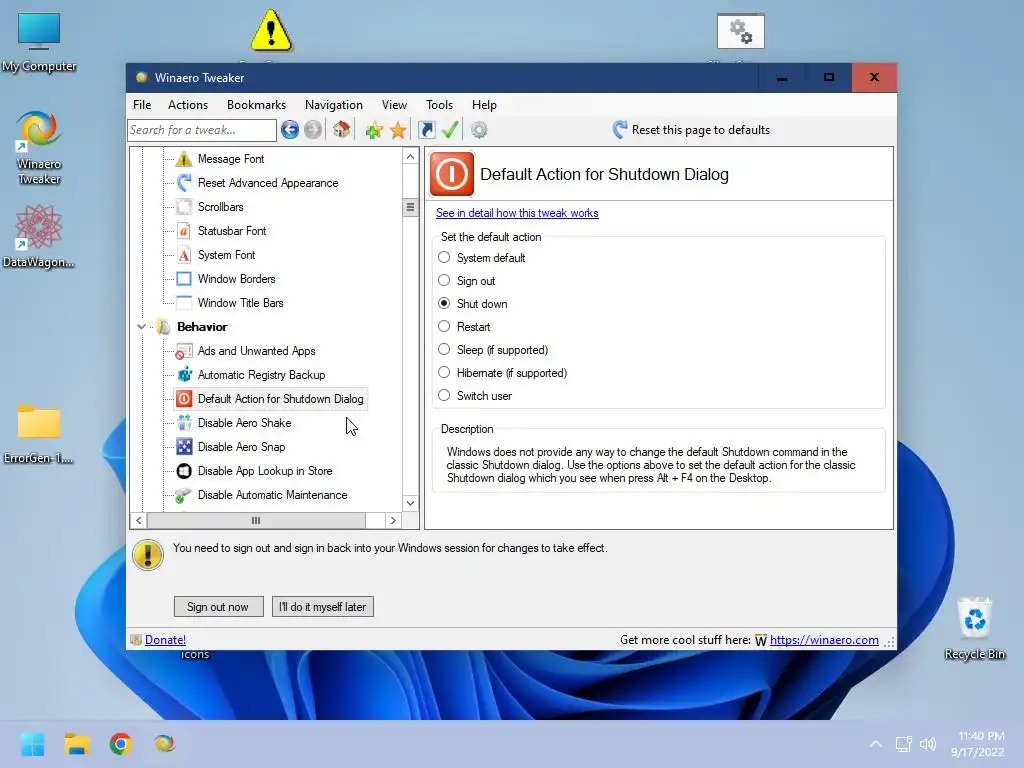
Task: Open the Donate! link
Action: pyautogui.click(x=165, y=640)
